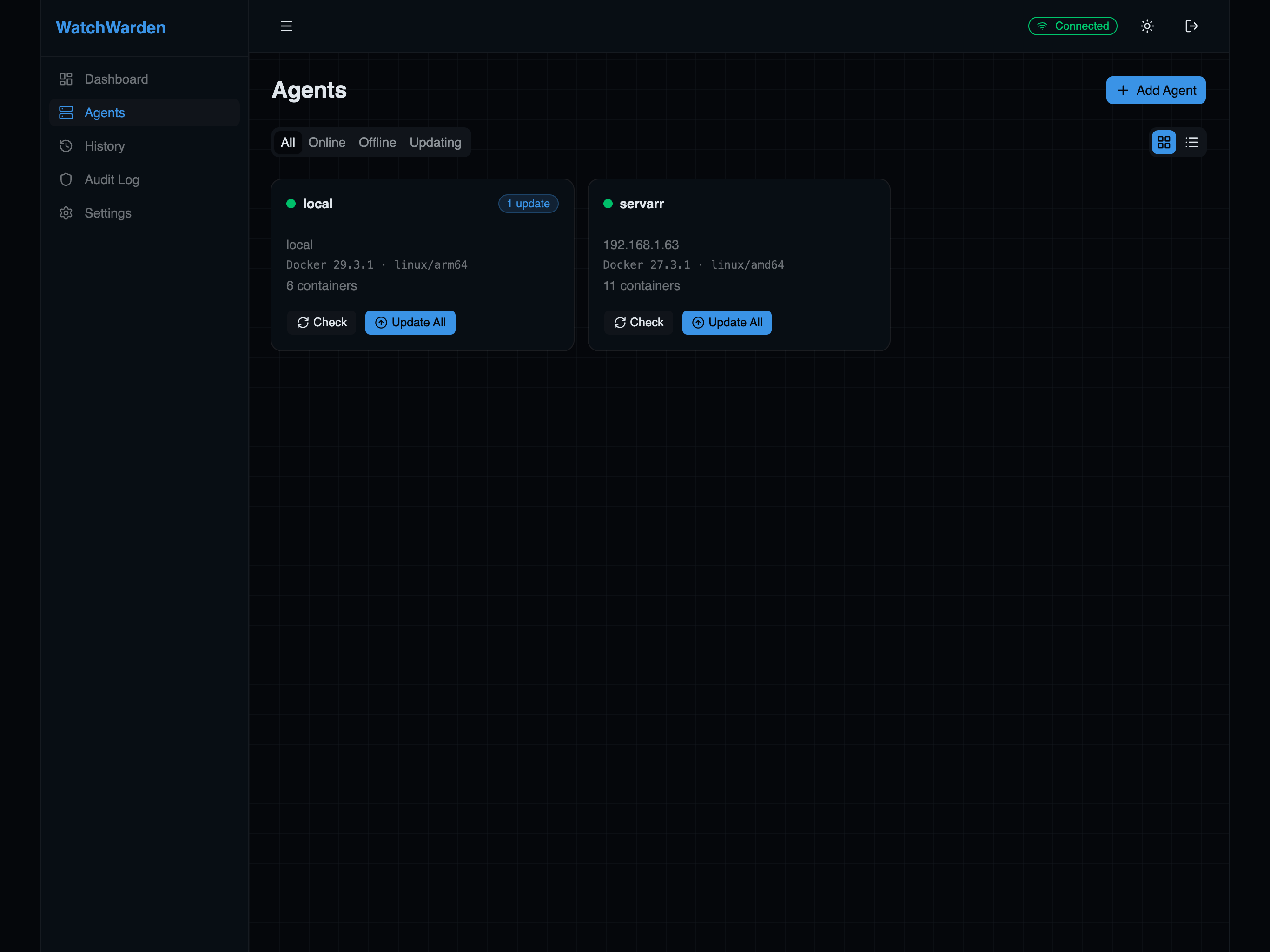Update All containers on local agent

(410, 323)
